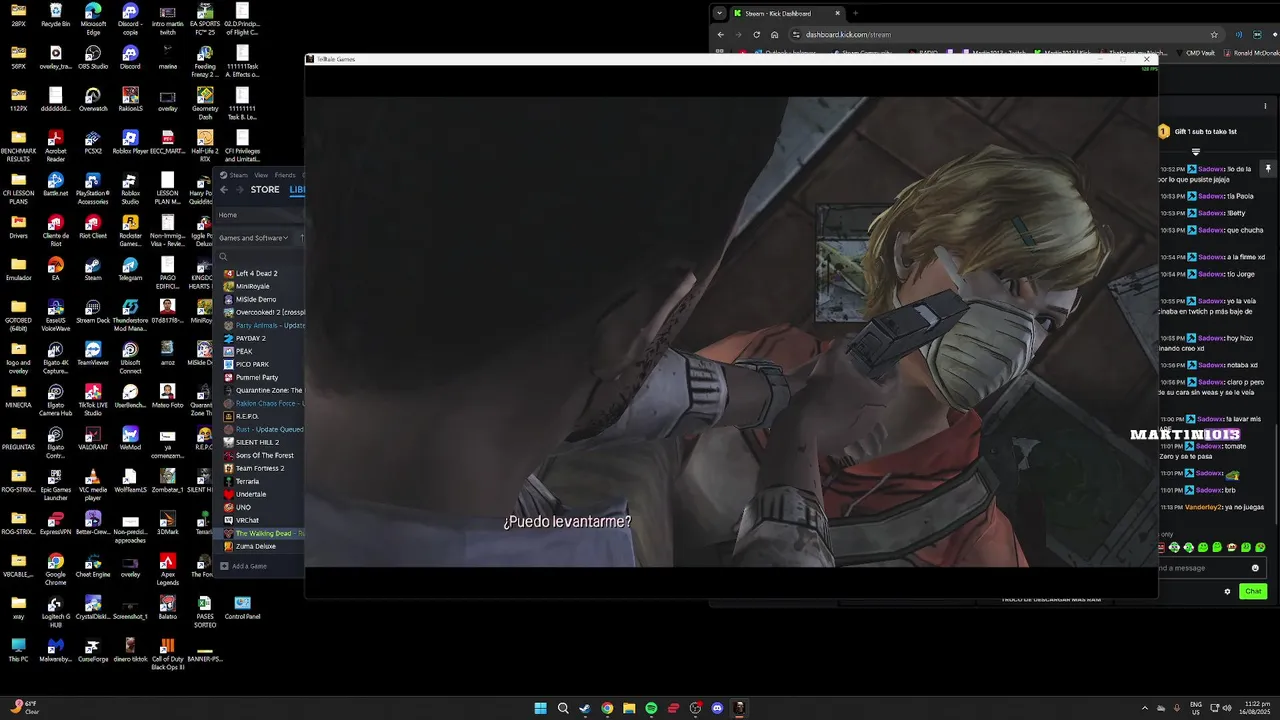Select Left 4 Dead 2 in library
Image resolution: width=1280 pixels, height=720 pixels.
(x=256, y=273)
